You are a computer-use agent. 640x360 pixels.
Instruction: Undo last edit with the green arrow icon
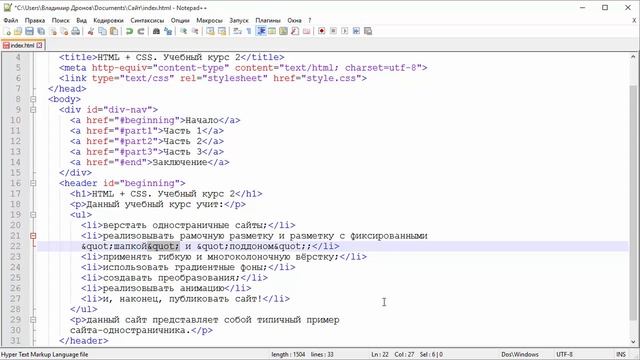coord(129,31)
